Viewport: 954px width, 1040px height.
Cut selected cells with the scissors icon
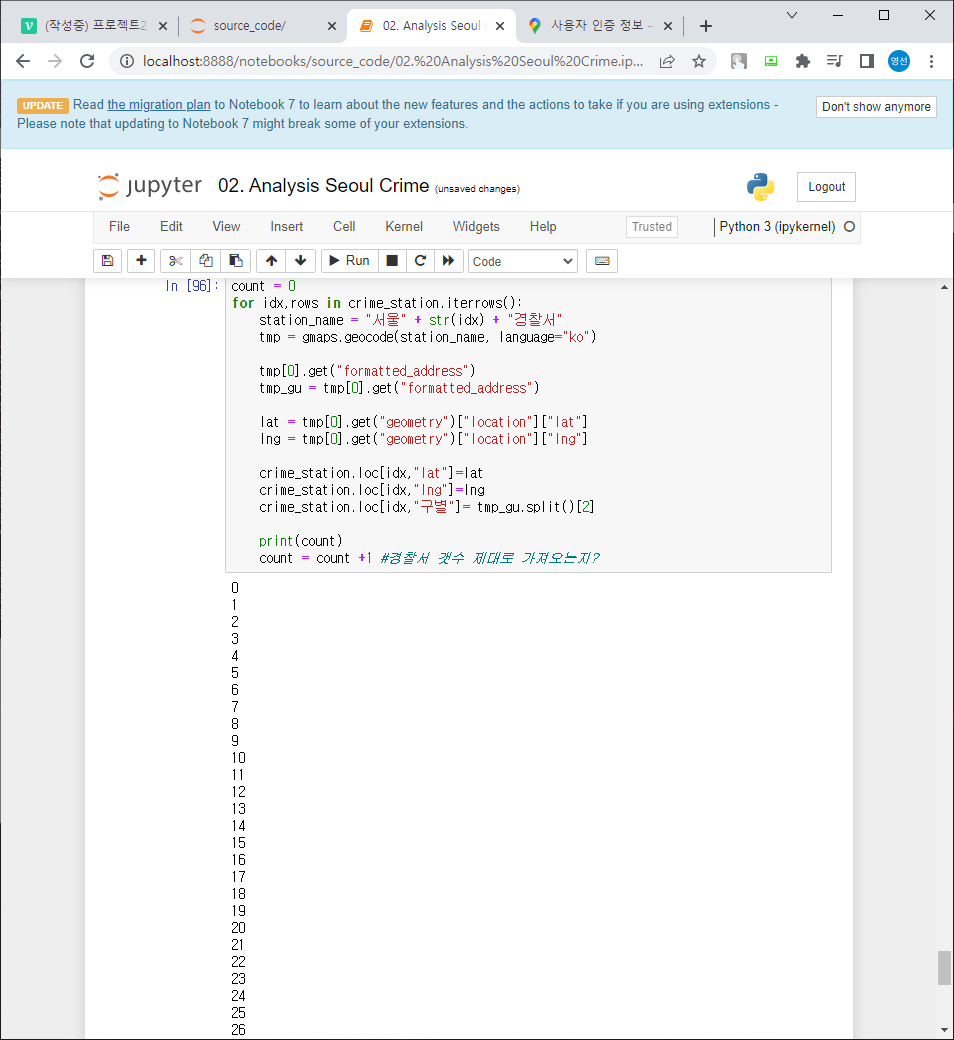pyautogui.click(x=176, y=261)
